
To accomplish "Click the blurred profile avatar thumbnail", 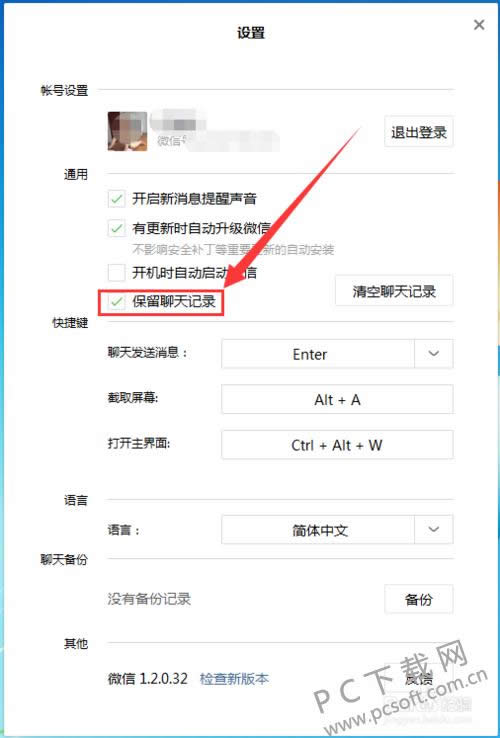I will pyautogui.click(x=127, y=131).
